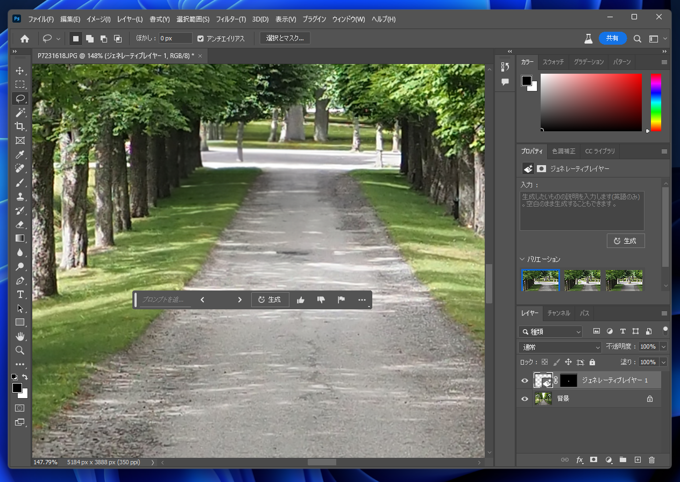Click the thumbs-up icon on generative bar
Screen dimensions: 680x482
pyautogui.click(x=301, y=300)
